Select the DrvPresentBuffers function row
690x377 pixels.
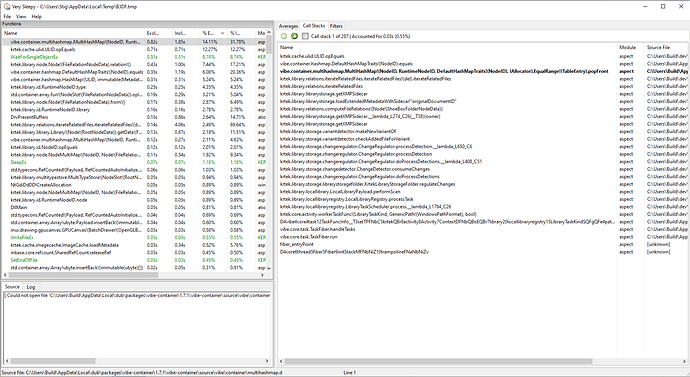[x=134, y=117]
